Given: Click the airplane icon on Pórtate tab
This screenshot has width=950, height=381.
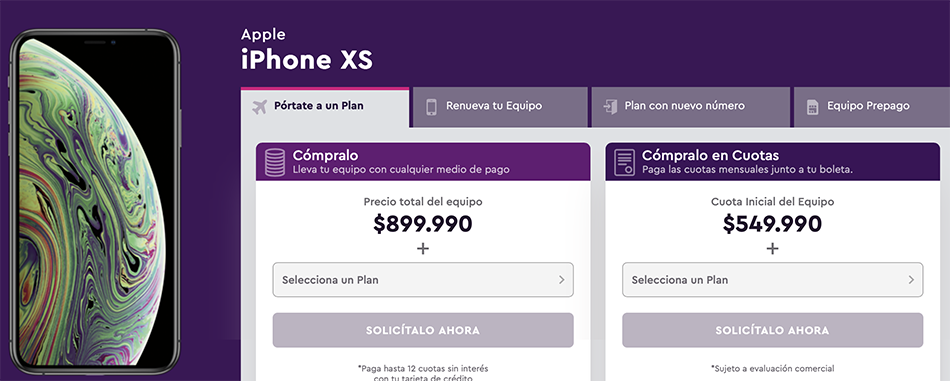Looking at the screenshot, I should coord(259,107).
